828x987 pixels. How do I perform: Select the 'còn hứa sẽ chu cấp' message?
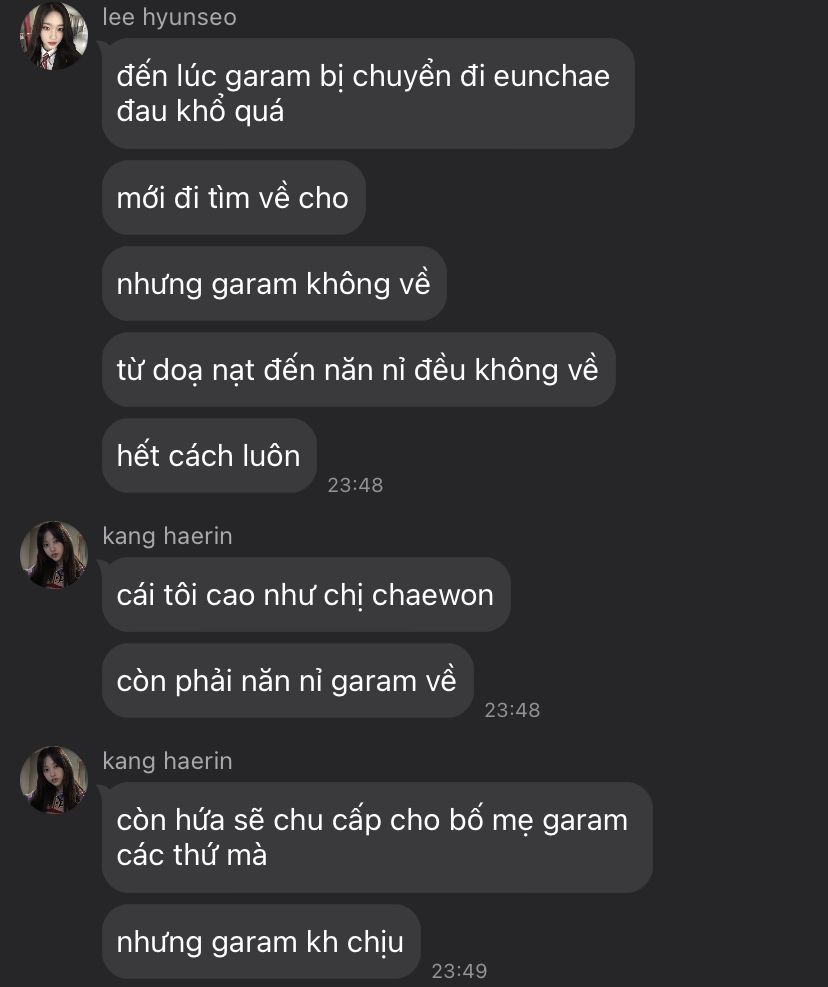click(377, 837)
